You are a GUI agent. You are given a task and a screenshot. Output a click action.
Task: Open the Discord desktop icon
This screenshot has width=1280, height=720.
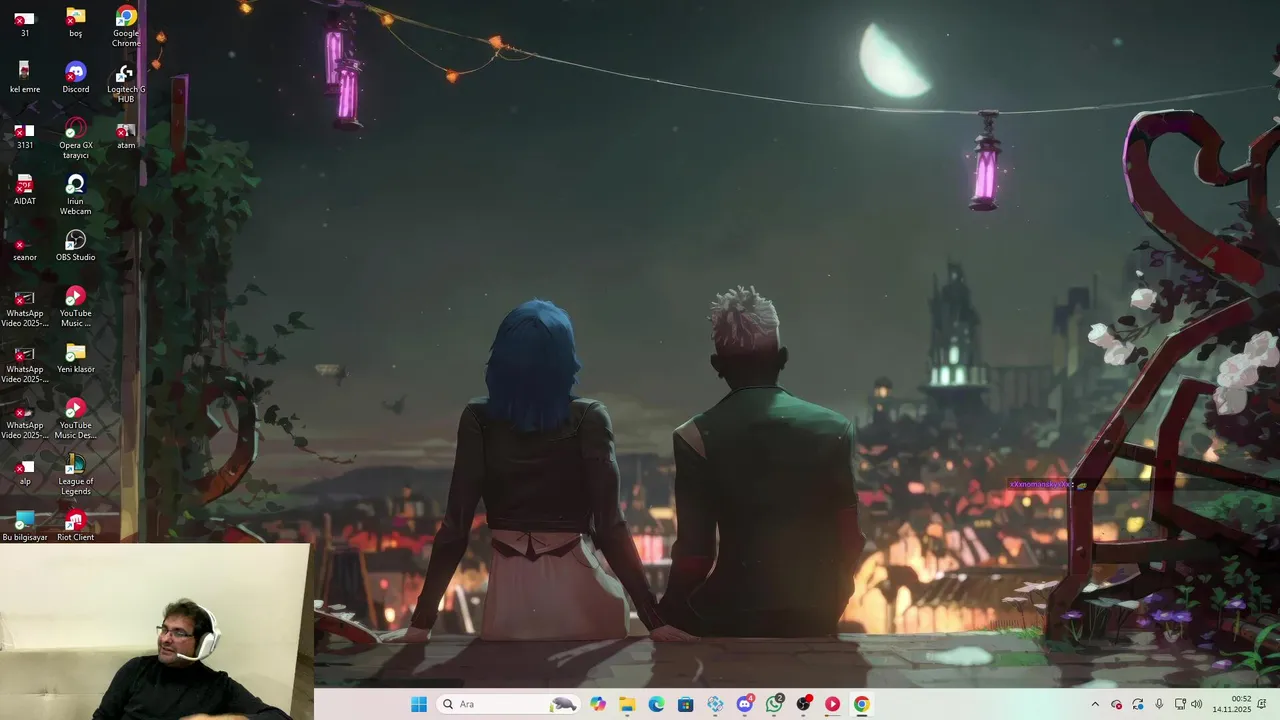pos(76,78)
